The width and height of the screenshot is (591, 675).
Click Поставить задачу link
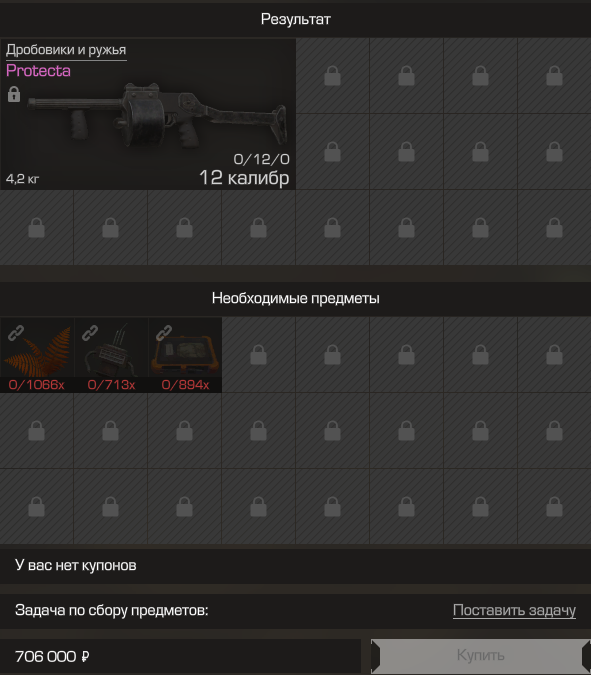click(514, 610)
